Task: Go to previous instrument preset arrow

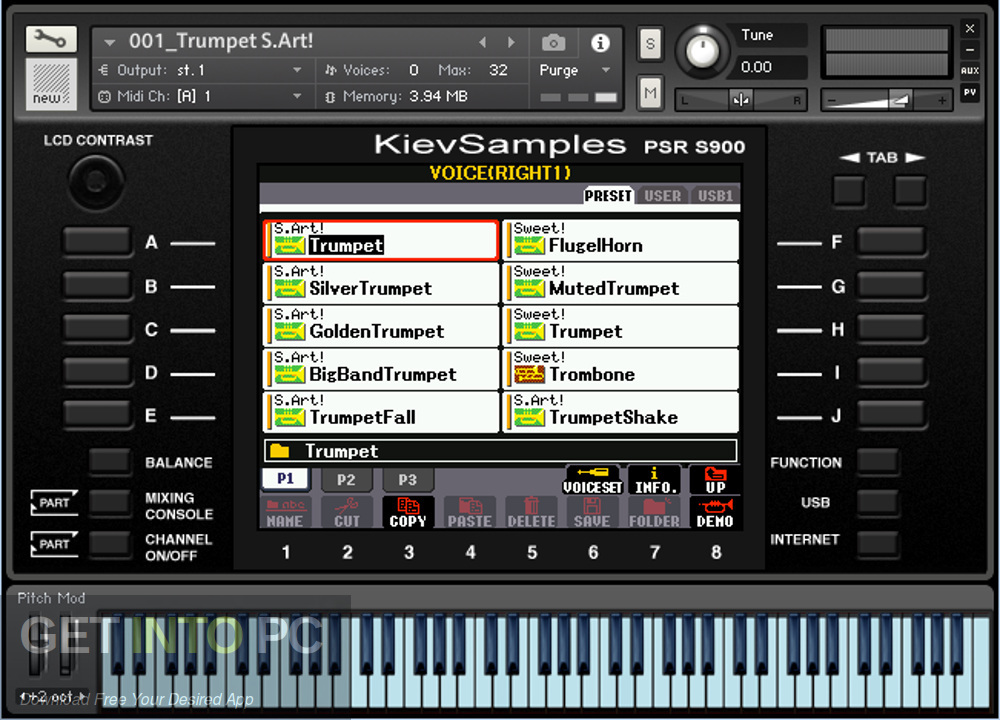Action: coord(482,42)
